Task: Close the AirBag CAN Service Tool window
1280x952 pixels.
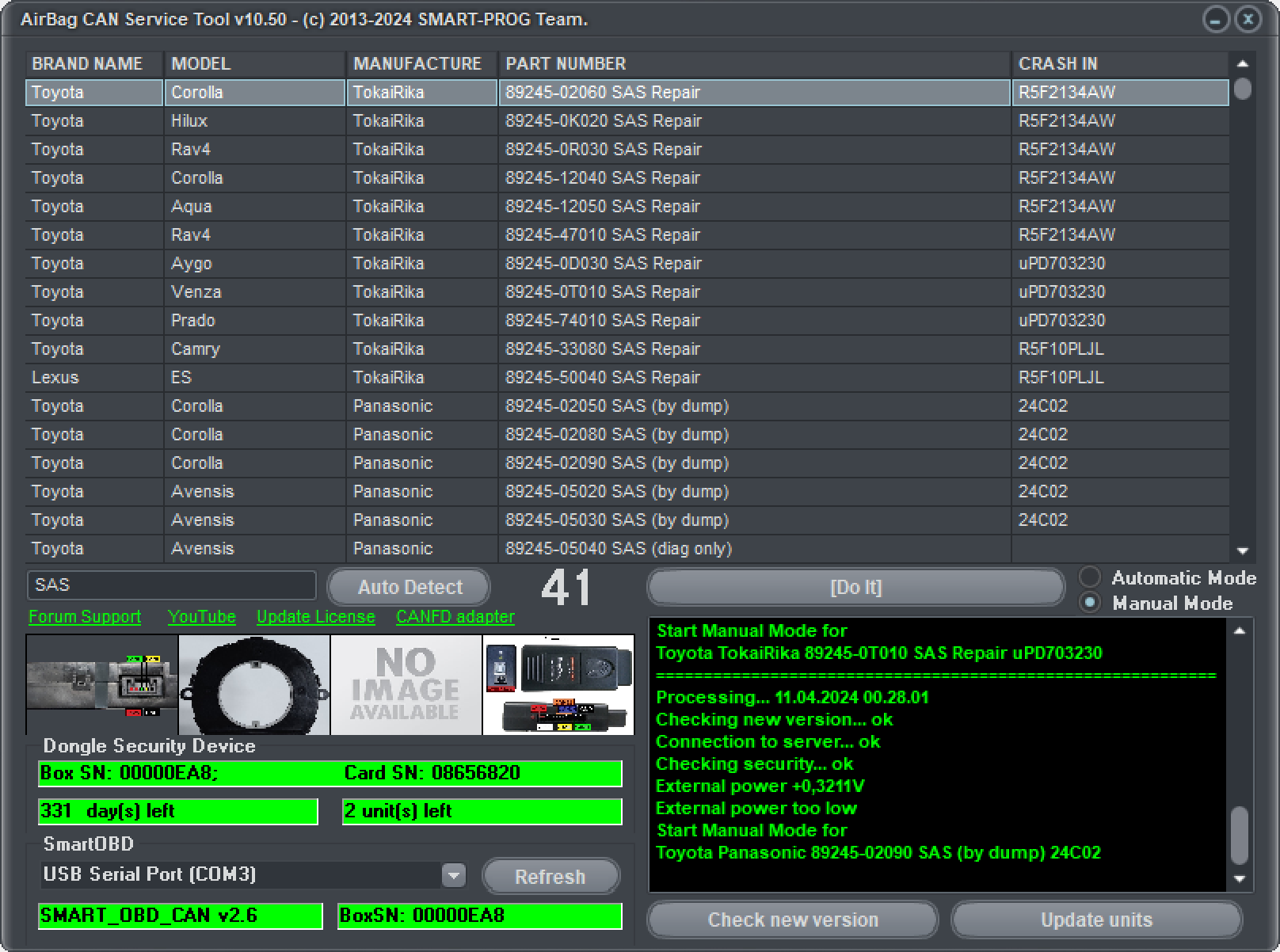Action: tap(1248, 19)
